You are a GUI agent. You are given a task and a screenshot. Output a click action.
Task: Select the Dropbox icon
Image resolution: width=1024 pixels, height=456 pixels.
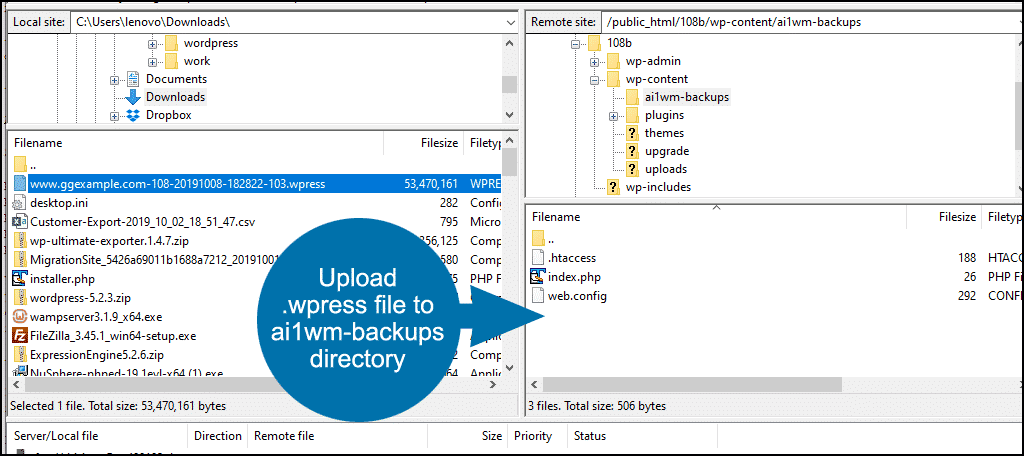point(133,116)
